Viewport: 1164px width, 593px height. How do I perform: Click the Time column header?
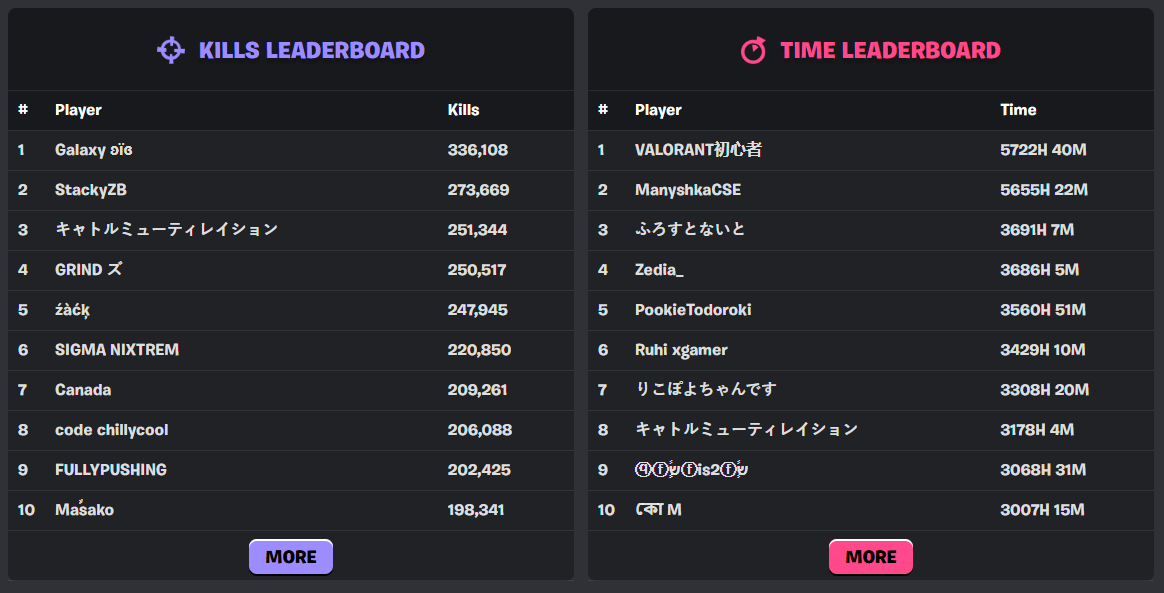point(1018,110)
